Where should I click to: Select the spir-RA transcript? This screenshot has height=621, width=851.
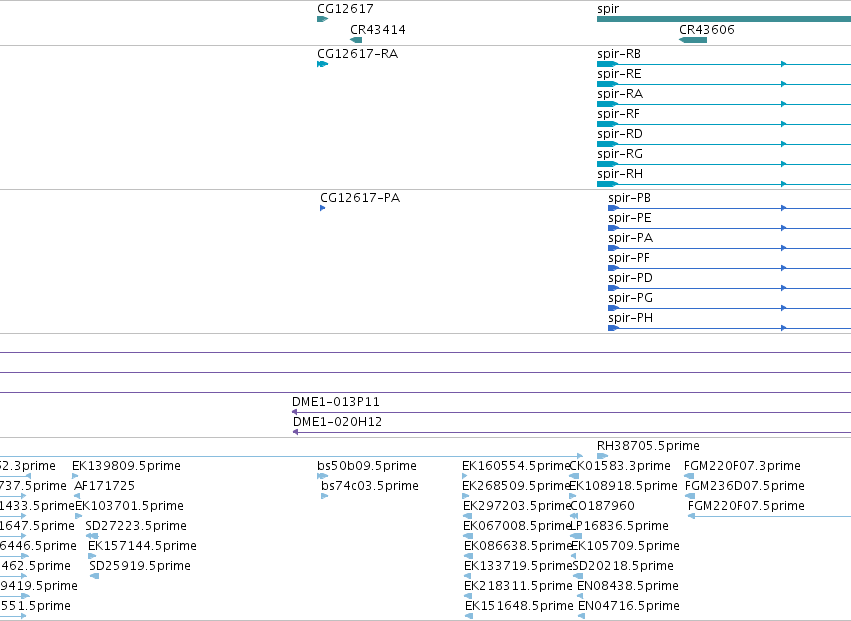(x=724, y=104)
